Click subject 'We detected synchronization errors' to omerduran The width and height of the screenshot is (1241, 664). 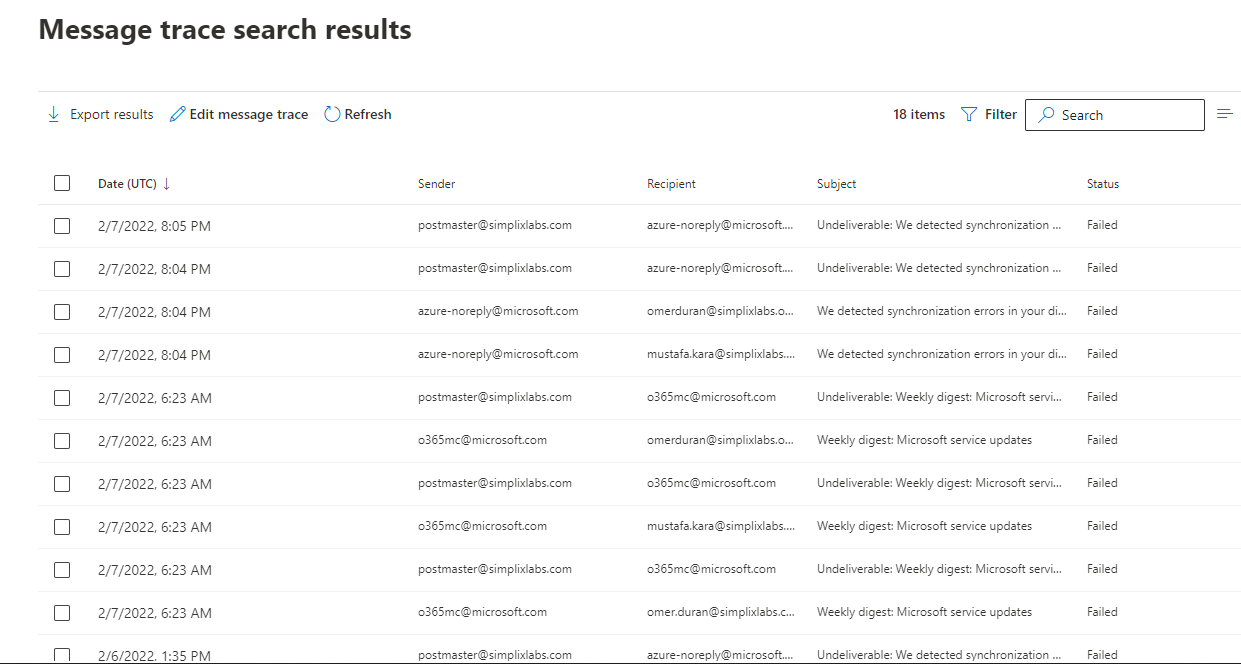click(942, 312)
